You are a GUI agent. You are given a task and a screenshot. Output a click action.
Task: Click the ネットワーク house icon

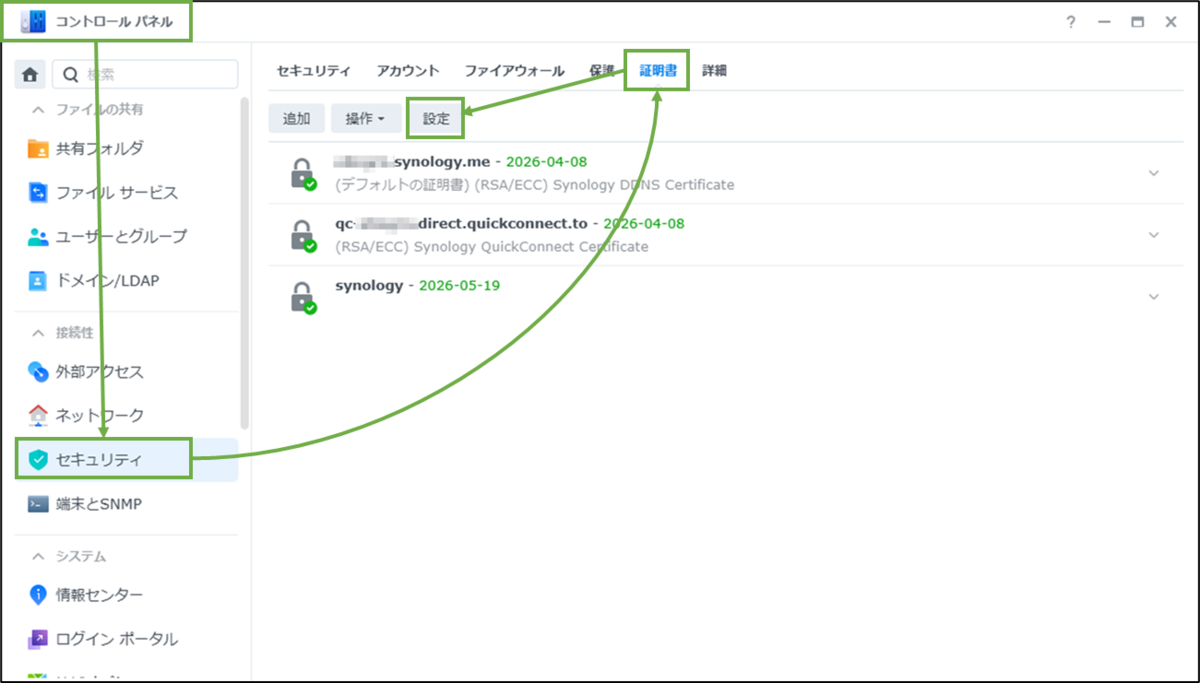tap(38, 415)
